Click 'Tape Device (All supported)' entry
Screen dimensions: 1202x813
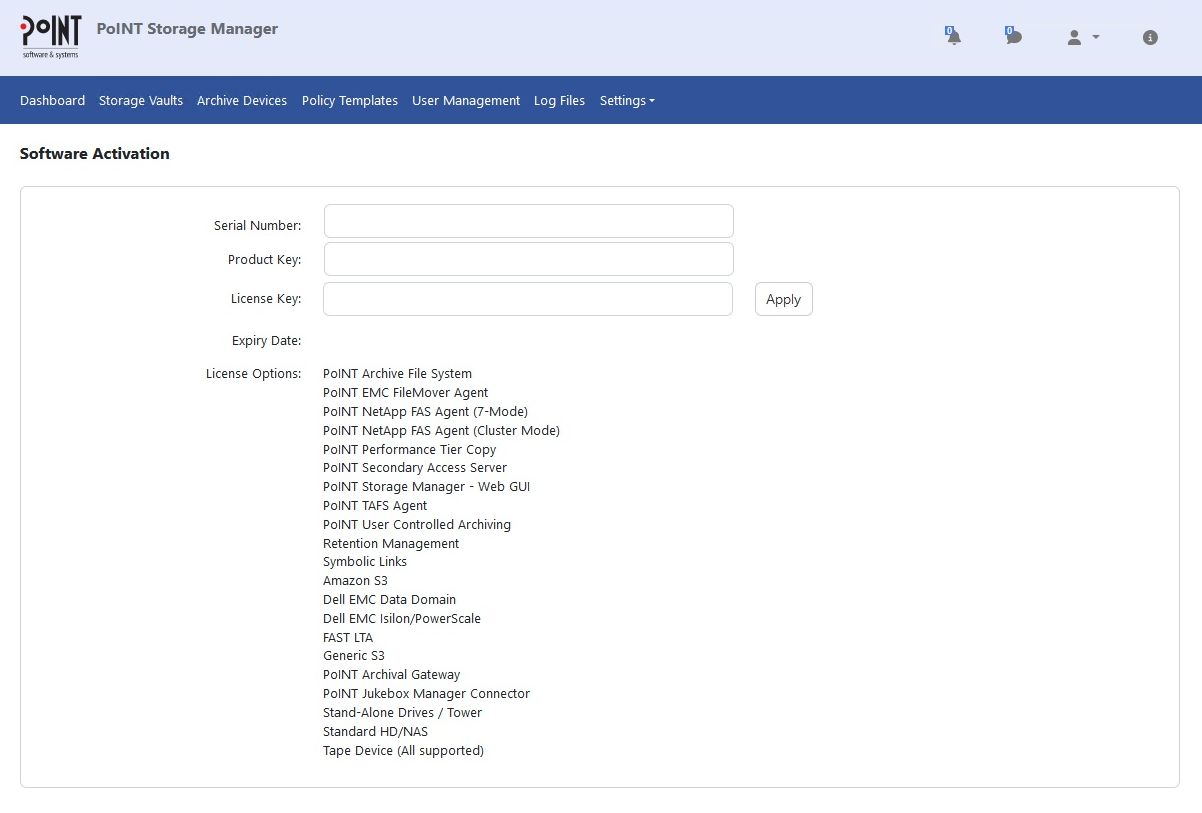[x=403, y=751]
